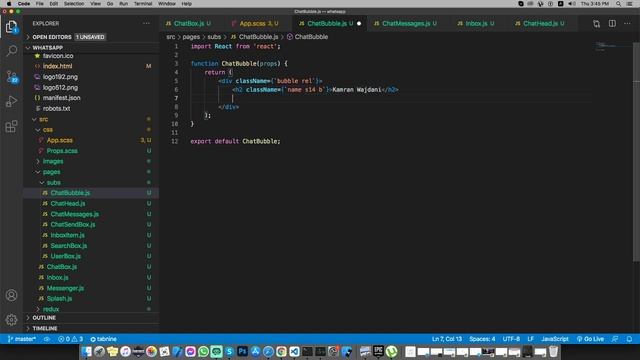The height and width of the screenshot is (360, 640).
Task: Click the unsaved dot on ChatBubble.js tab
Action: [x=359, y=24]
